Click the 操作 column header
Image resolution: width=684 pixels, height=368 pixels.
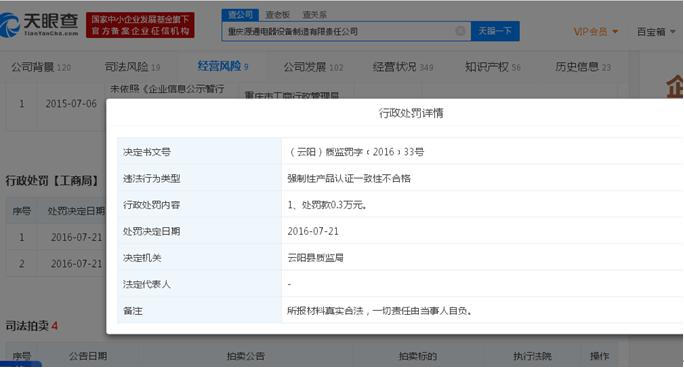pos(599,356)
